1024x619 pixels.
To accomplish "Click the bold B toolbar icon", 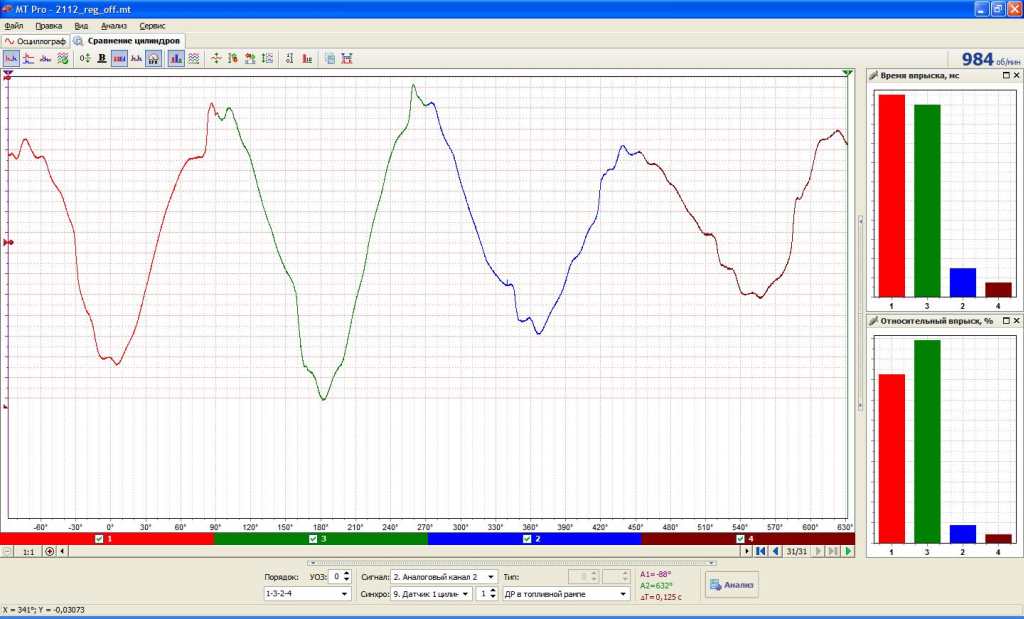I will 102,59.
